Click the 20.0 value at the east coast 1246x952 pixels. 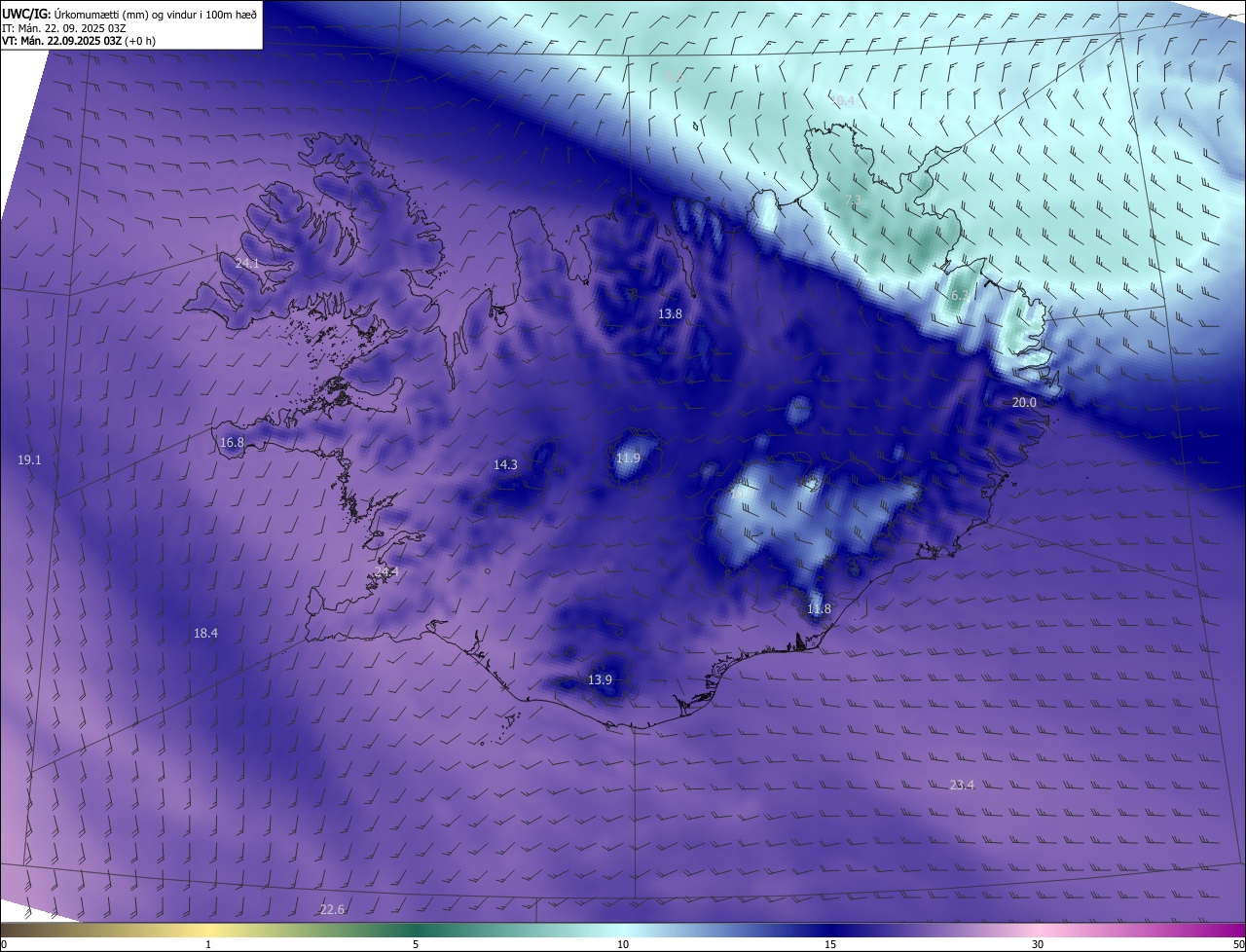[1024, 402]
